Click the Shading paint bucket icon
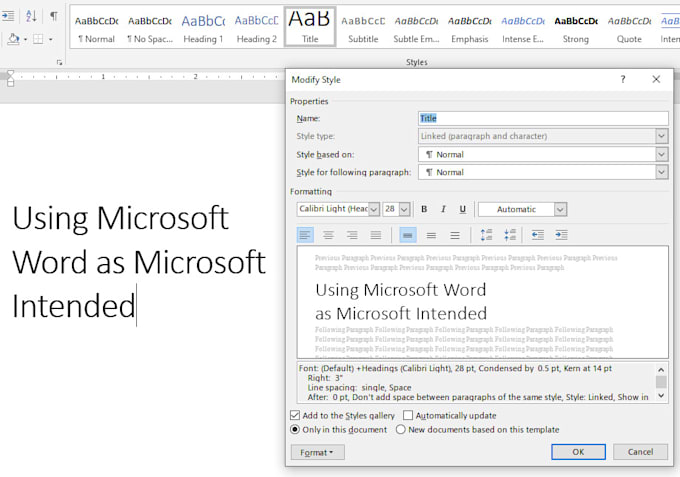This screenshot has width=680, height=477. point(14,39)
